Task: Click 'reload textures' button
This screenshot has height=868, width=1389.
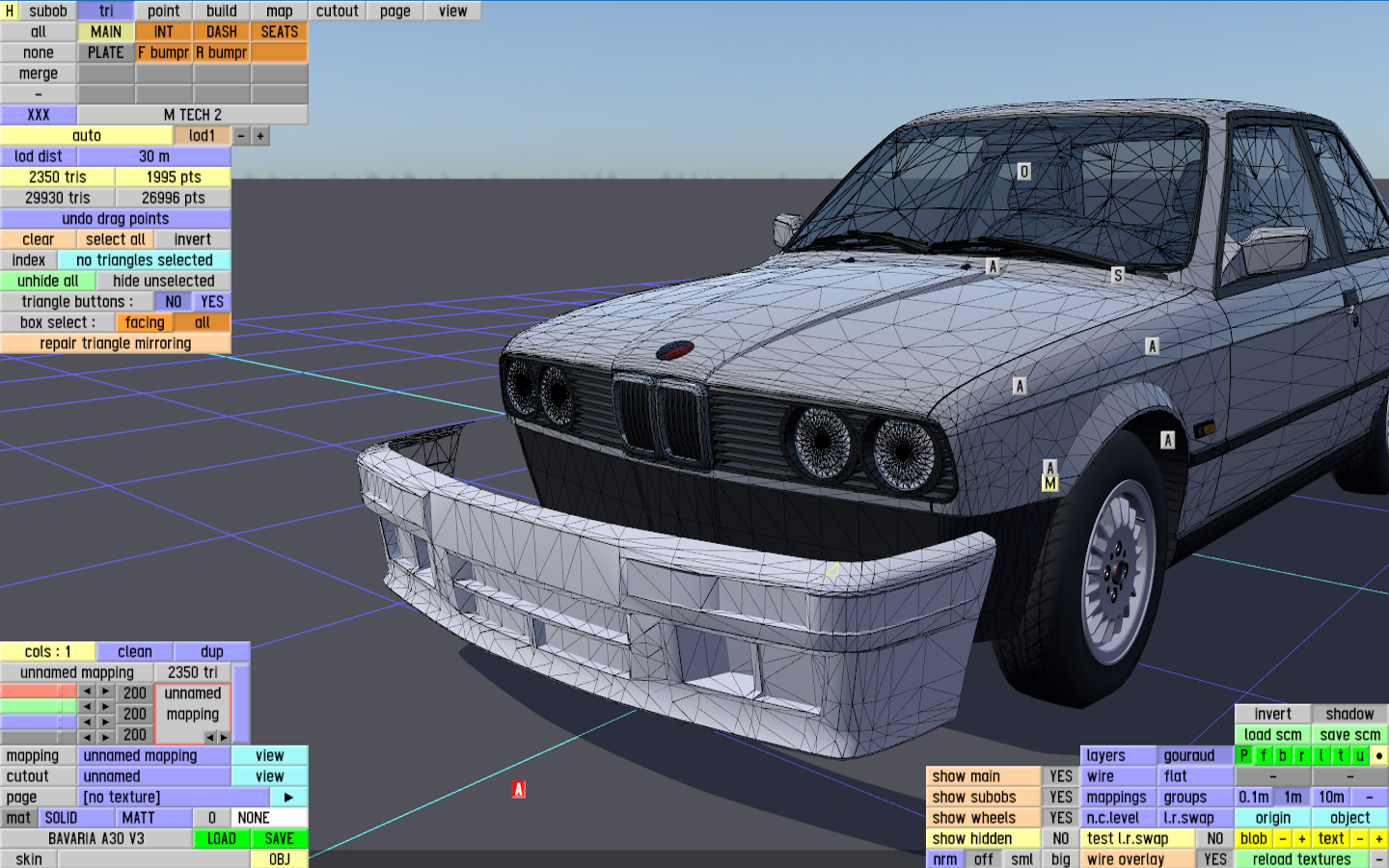Action: [x=1302, y=859]
